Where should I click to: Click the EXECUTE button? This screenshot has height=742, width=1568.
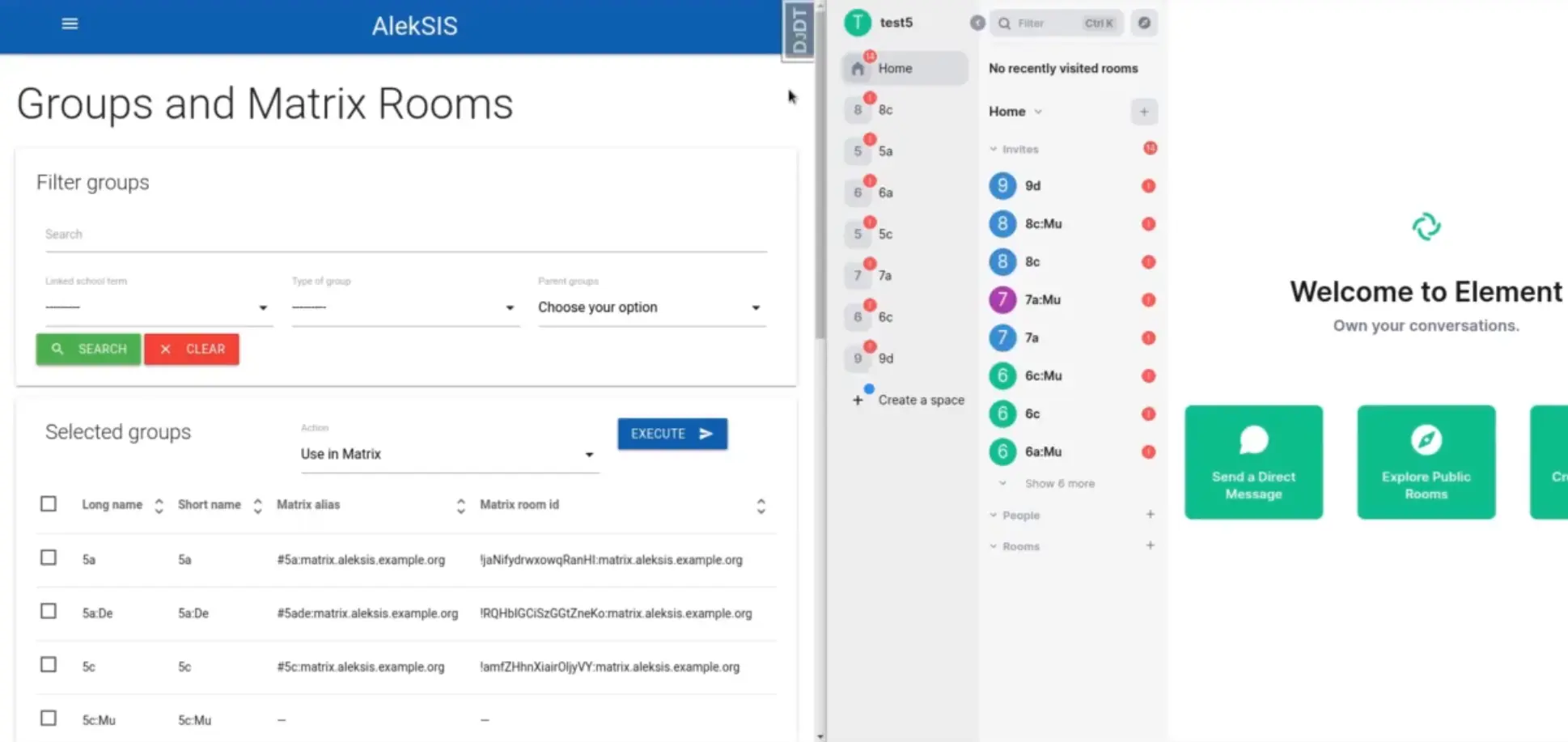(672, 434)
